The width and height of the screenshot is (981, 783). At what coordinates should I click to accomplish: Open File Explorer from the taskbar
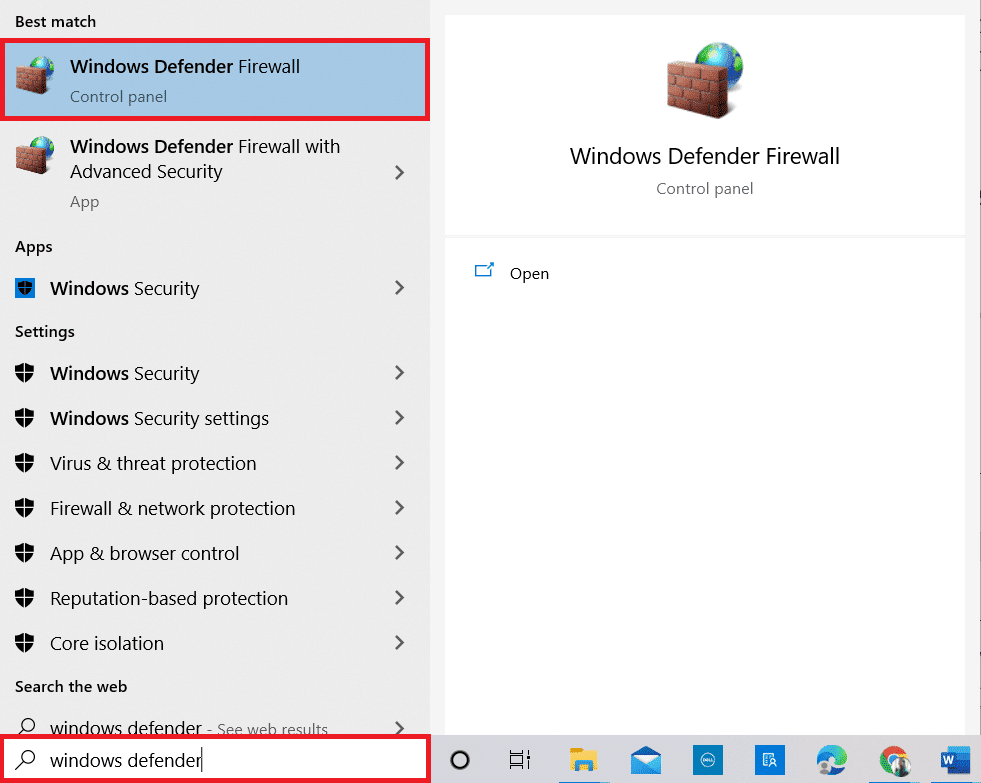583,761
